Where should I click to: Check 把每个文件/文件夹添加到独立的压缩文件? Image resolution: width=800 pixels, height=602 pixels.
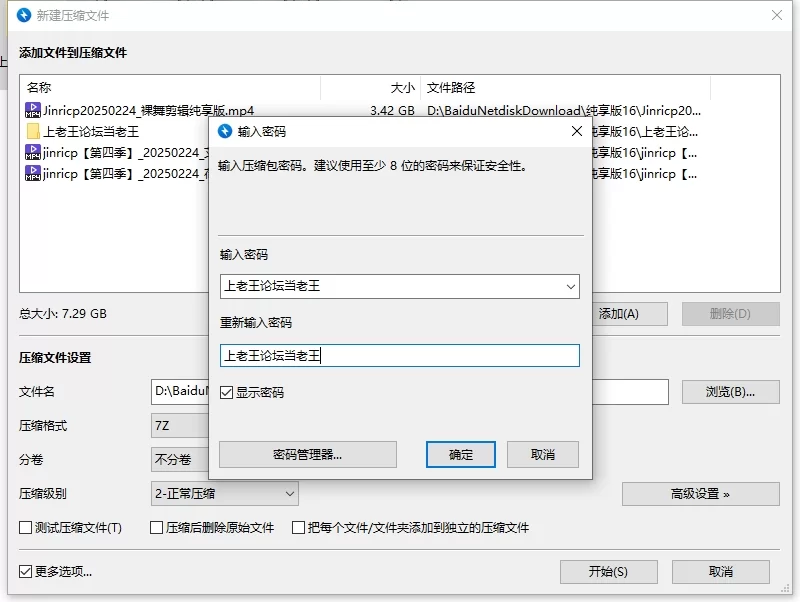(298, 528)
